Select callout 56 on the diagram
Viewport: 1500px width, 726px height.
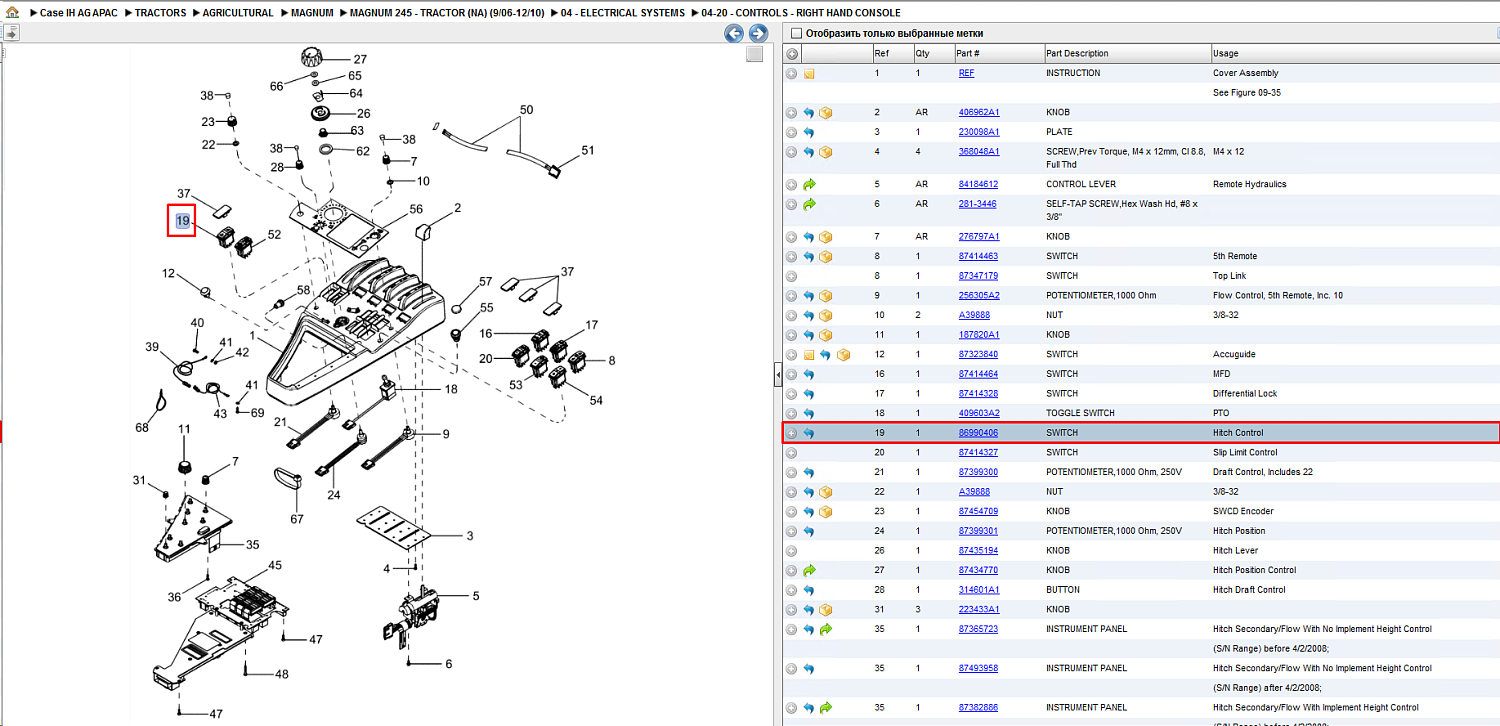click(x=416, y=210)
